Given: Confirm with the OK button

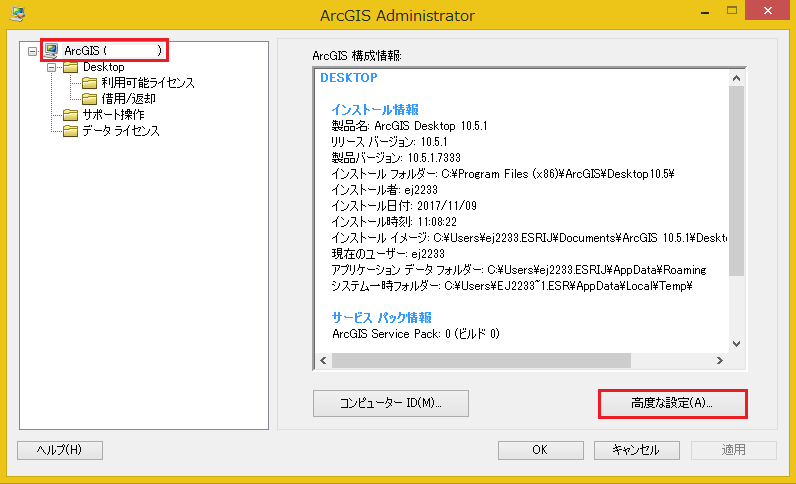Looking at the screenshot, I should tap(540, 450).
